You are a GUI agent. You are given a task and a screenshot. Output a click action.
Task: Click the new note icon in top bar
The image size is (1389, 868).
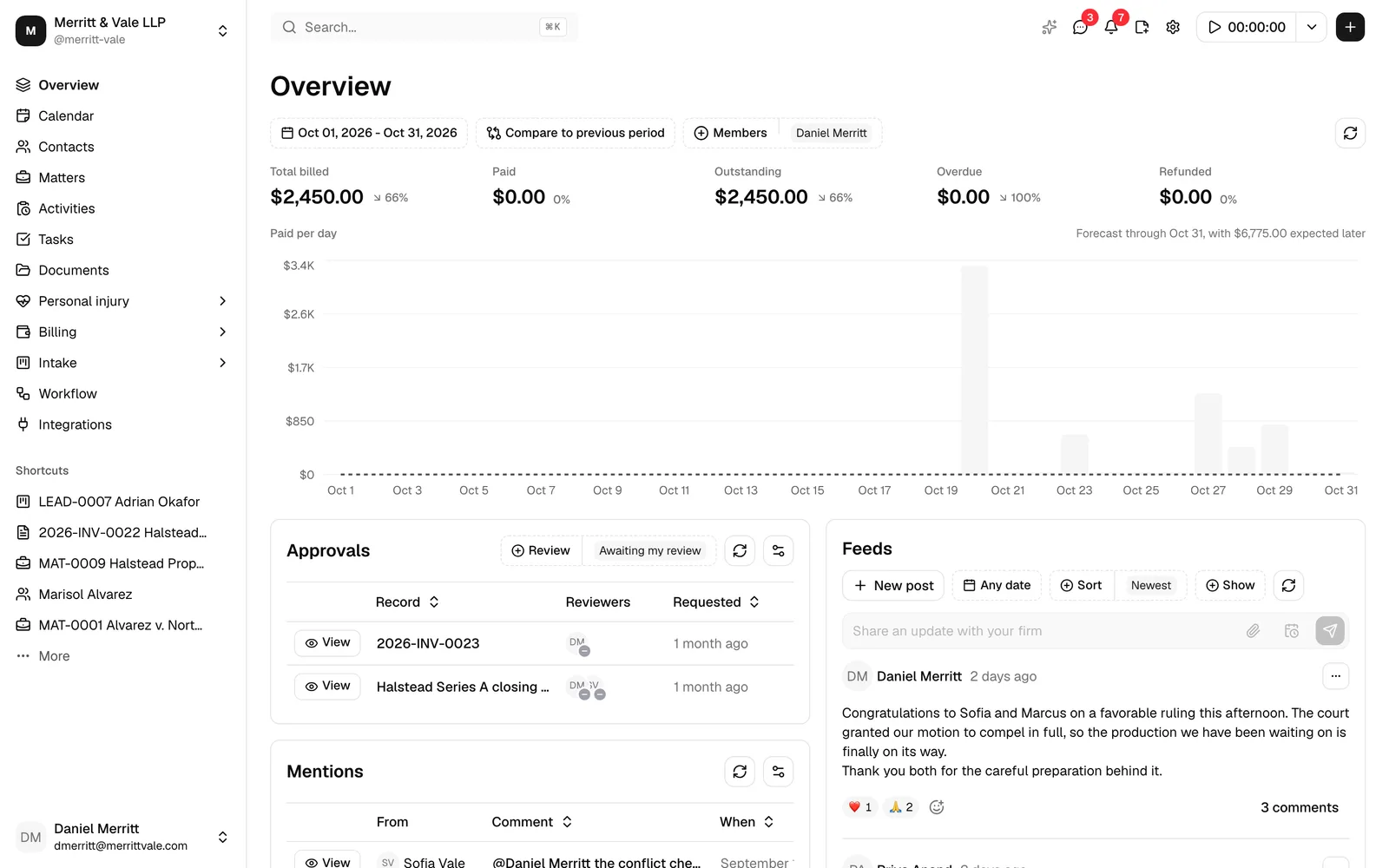[1142, 27]
